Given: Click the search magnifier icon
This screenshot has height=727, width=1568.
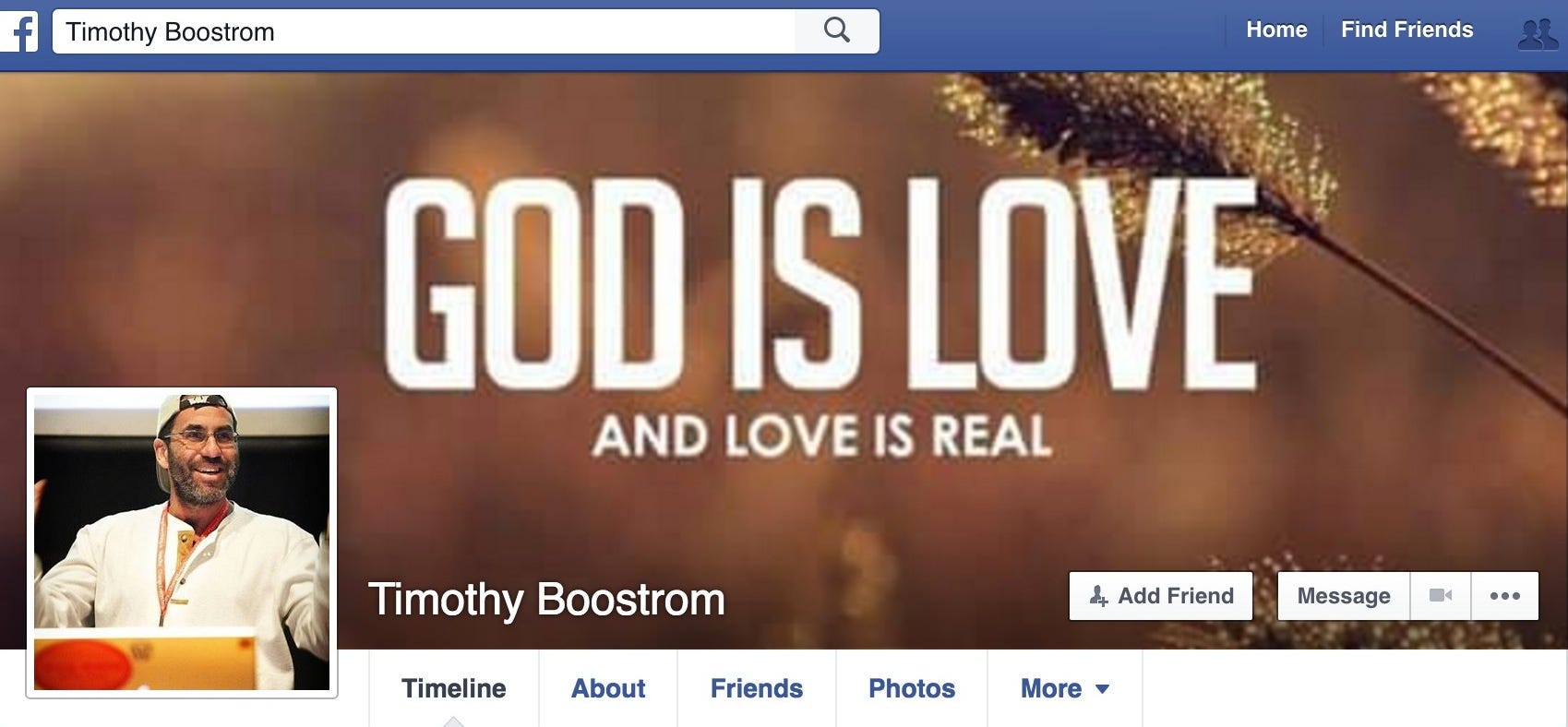Looking at the screenshot, I should pyautogui.click(x=836, y=30).
